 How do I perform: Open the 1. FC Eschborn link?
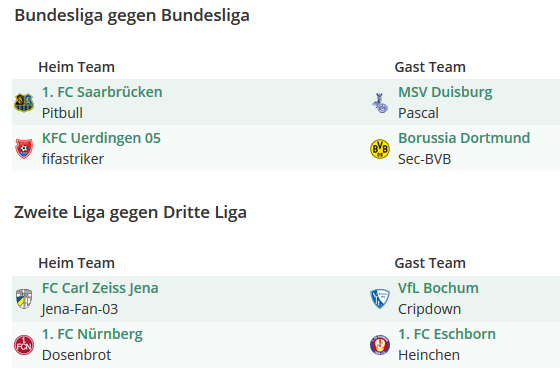[x=447, y=334]
